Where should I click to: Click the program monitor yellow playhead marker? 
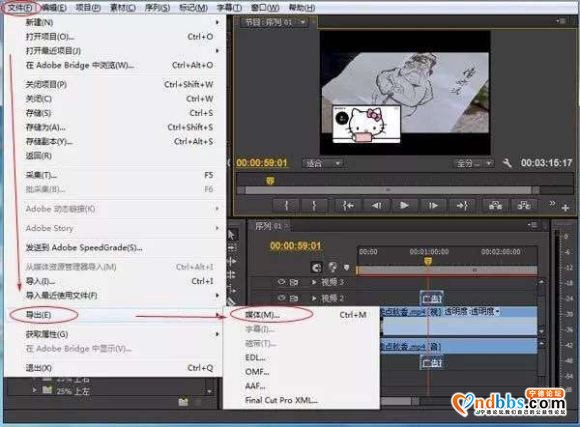[270, 181]
